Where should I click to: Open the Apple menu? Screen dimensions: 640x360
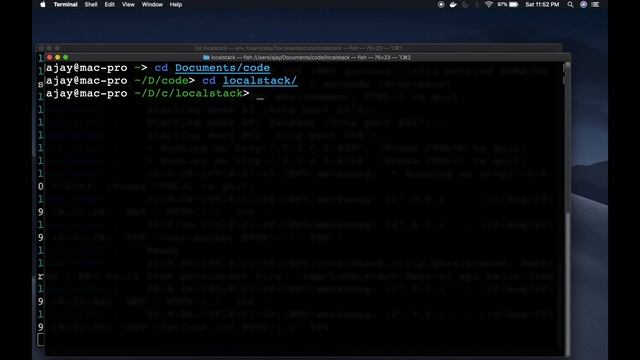(x=43, y=4)
